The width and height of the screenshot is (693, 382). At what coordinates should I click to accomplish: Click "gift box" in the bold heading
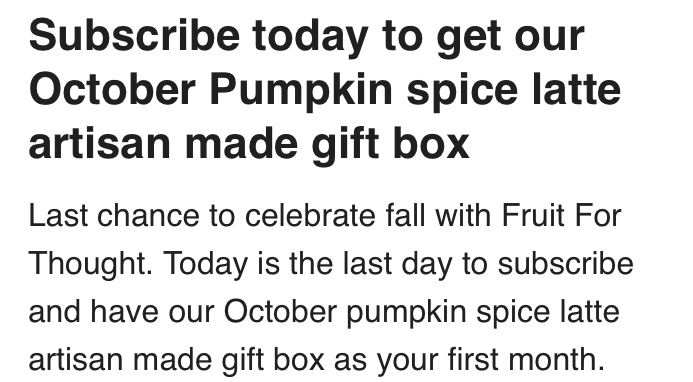coord(390,146)
